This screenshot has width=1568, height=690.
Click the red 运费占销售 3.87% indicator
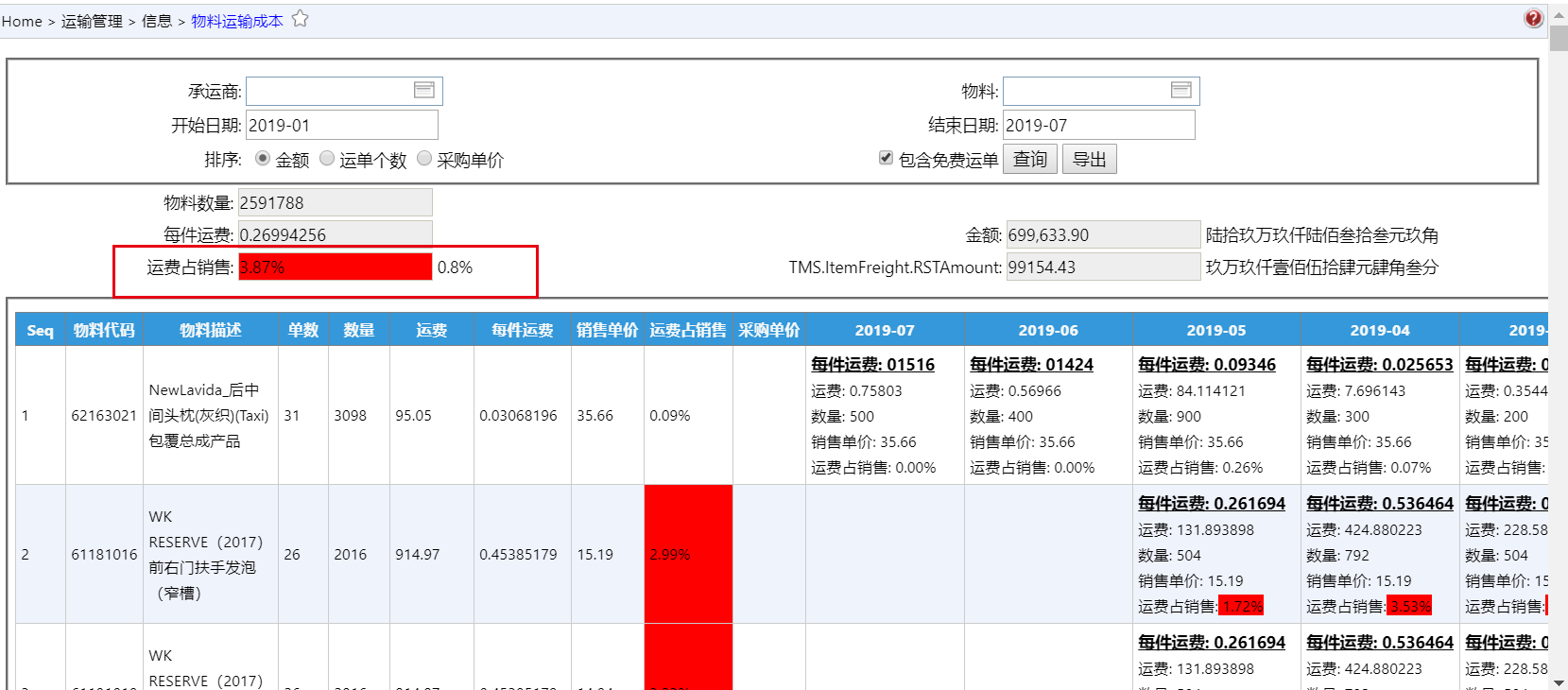click(x=335, y=267)
